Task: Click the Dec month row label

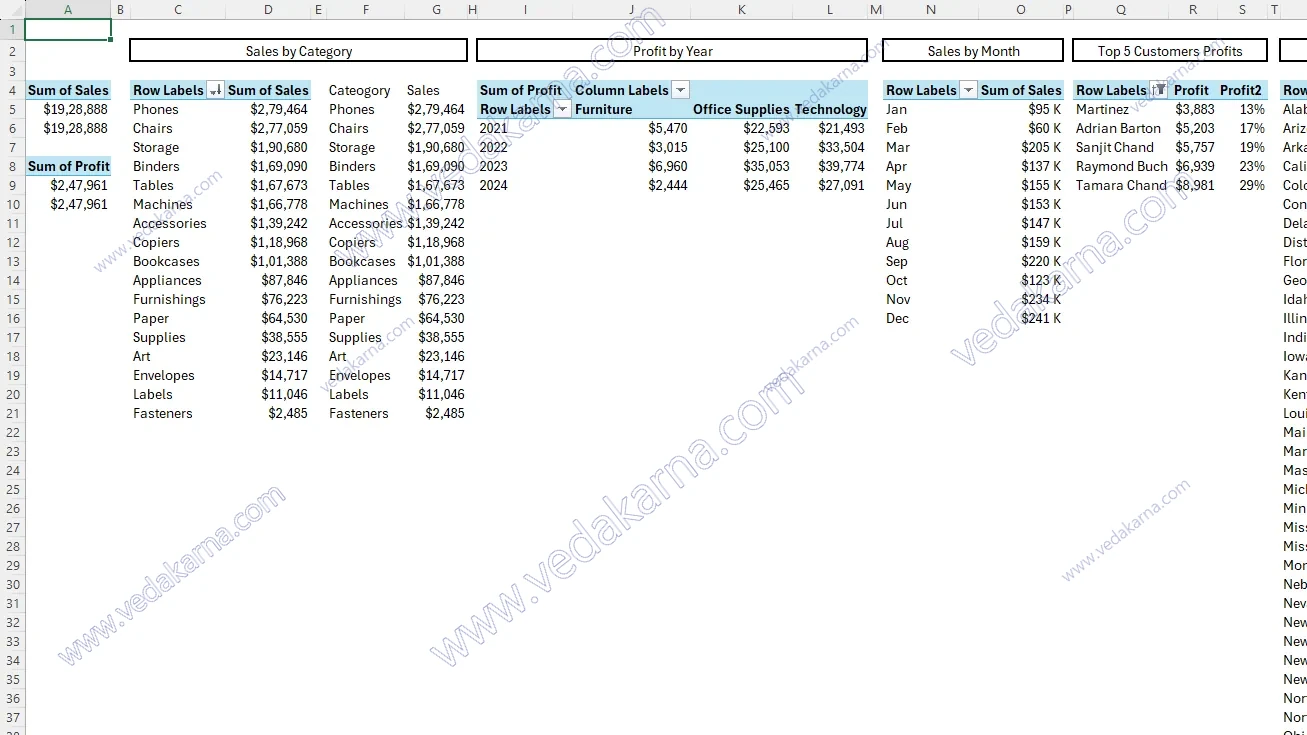Action: (931, 318)
